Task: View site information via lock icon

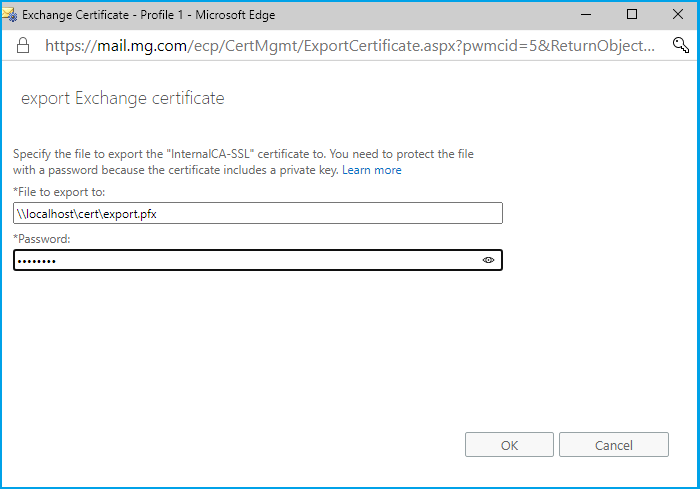Action: (22, 45)
